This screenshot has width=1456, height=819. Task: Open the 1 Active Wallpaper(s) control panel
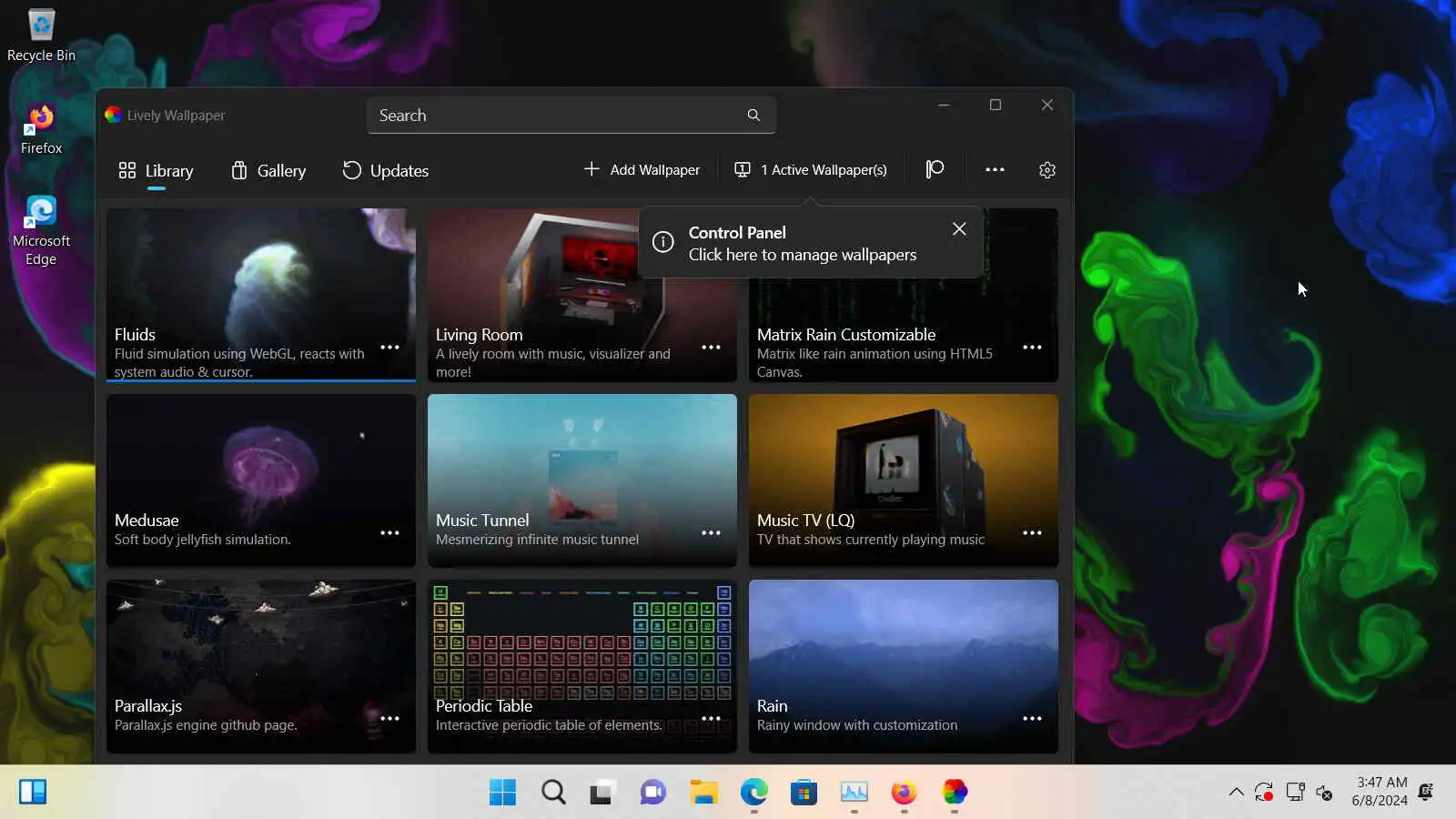(811, 170)
